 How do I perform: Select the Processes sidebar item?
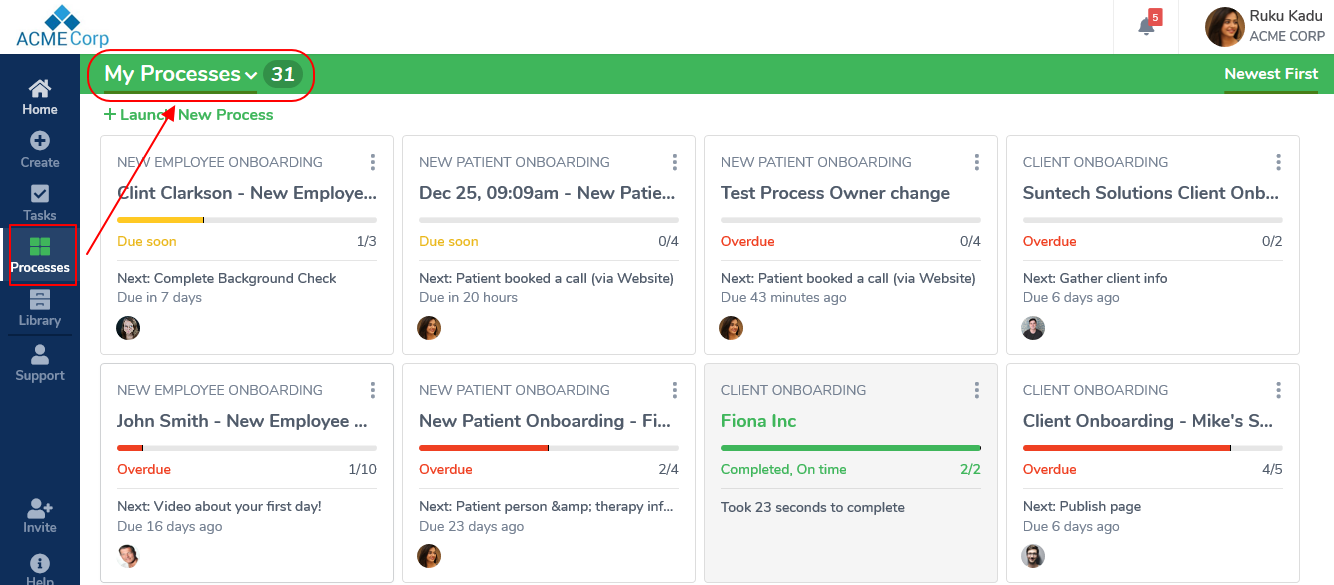pyautogui.click(x=40, y=255)
